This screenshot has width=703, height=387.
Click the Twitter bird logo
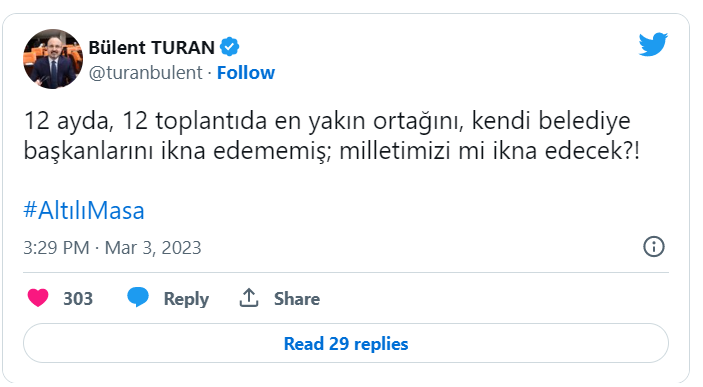pyautogui.click(x=653, y=44)
